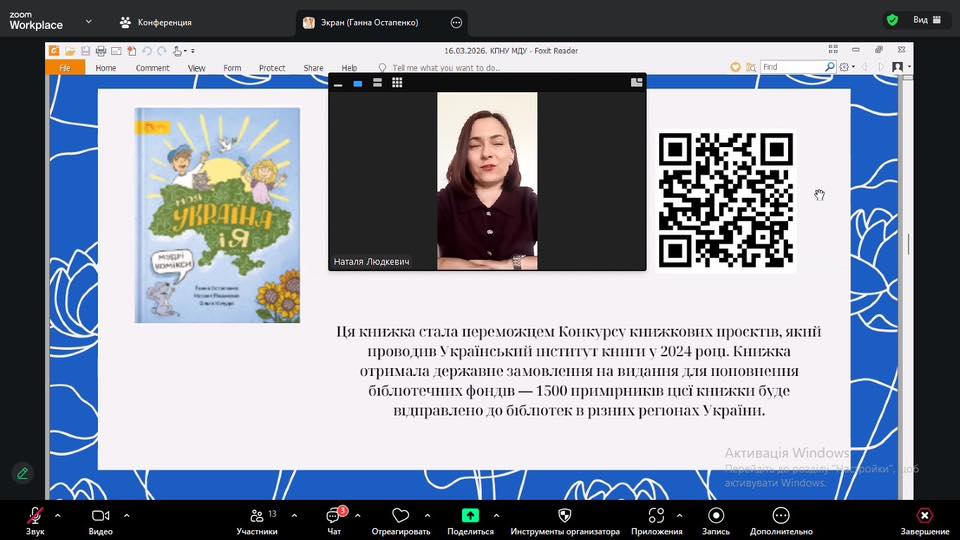Open the Приложения apps icon
960x540 pixels.
(x=656, y=518)
